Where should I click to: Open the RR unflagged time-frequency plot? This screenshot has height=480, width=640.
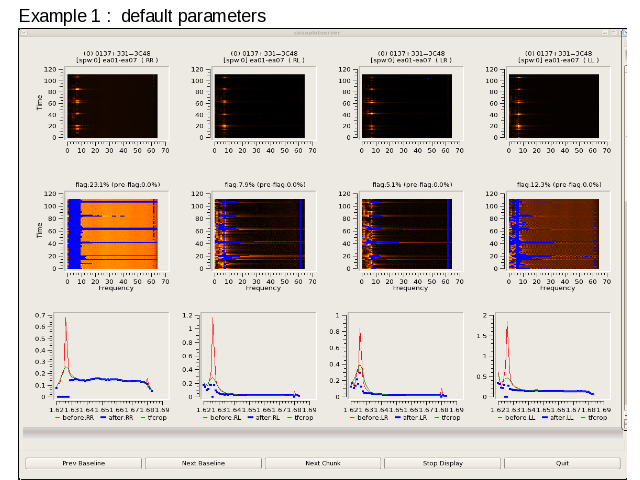click(x=112, y=106)
